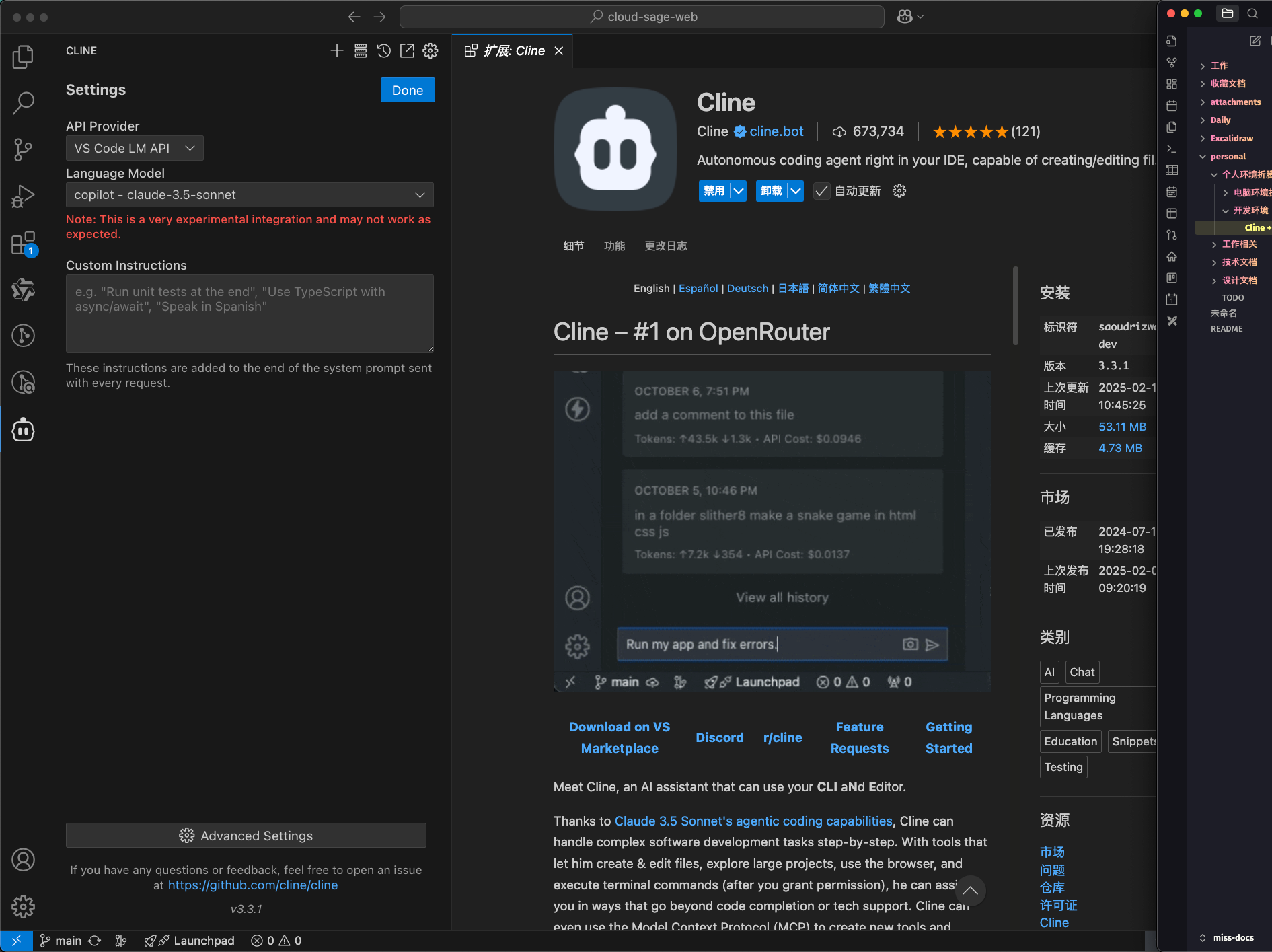The height and width of the screenshot is (952, 1272).
Task: Open Cline task history icon
Action: (383, 50)
